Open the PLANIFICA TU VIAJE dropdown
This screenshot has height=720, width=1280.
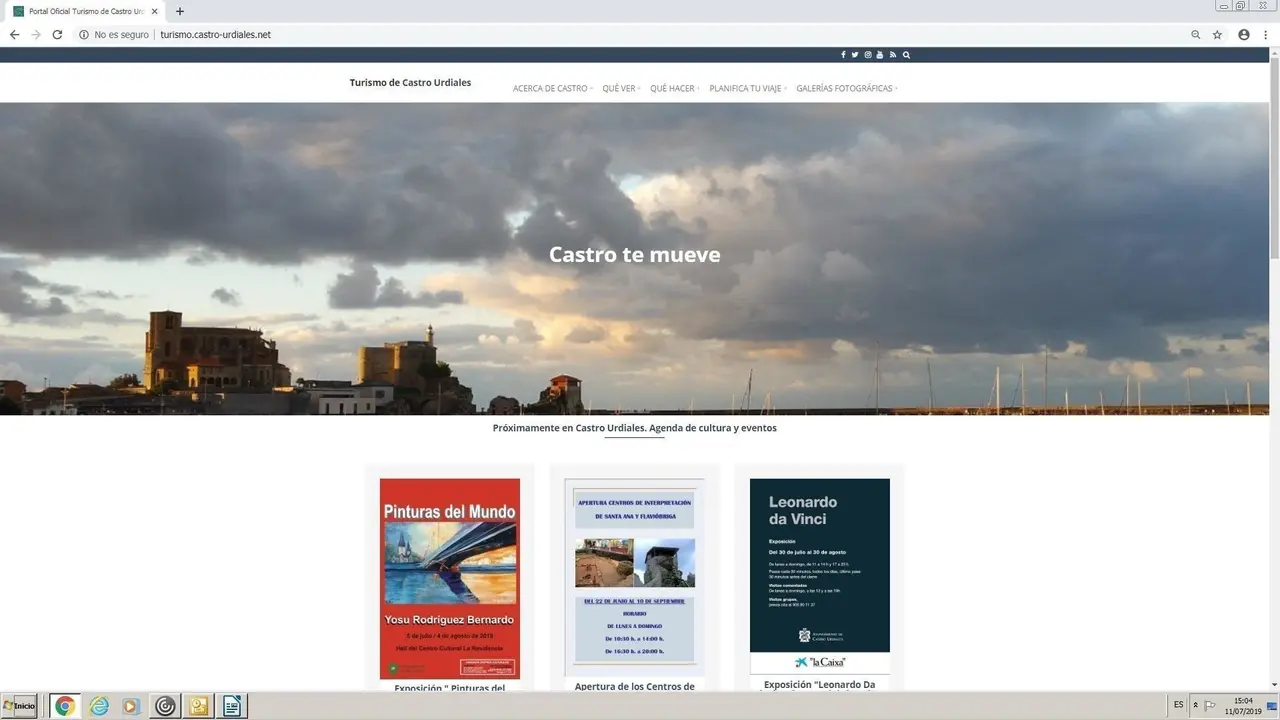click(747, 88)
